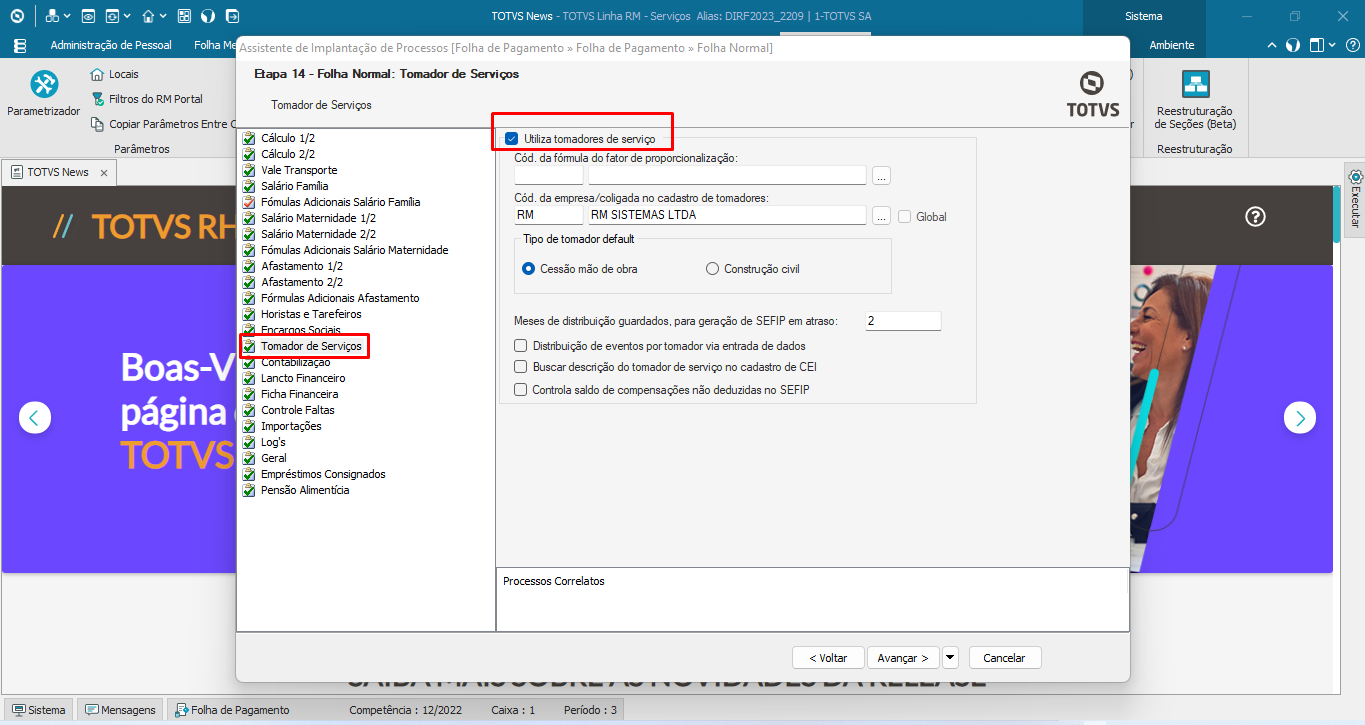Click the TOTVS application logo icon
The image size is (1365, 725).
point(17,16)
